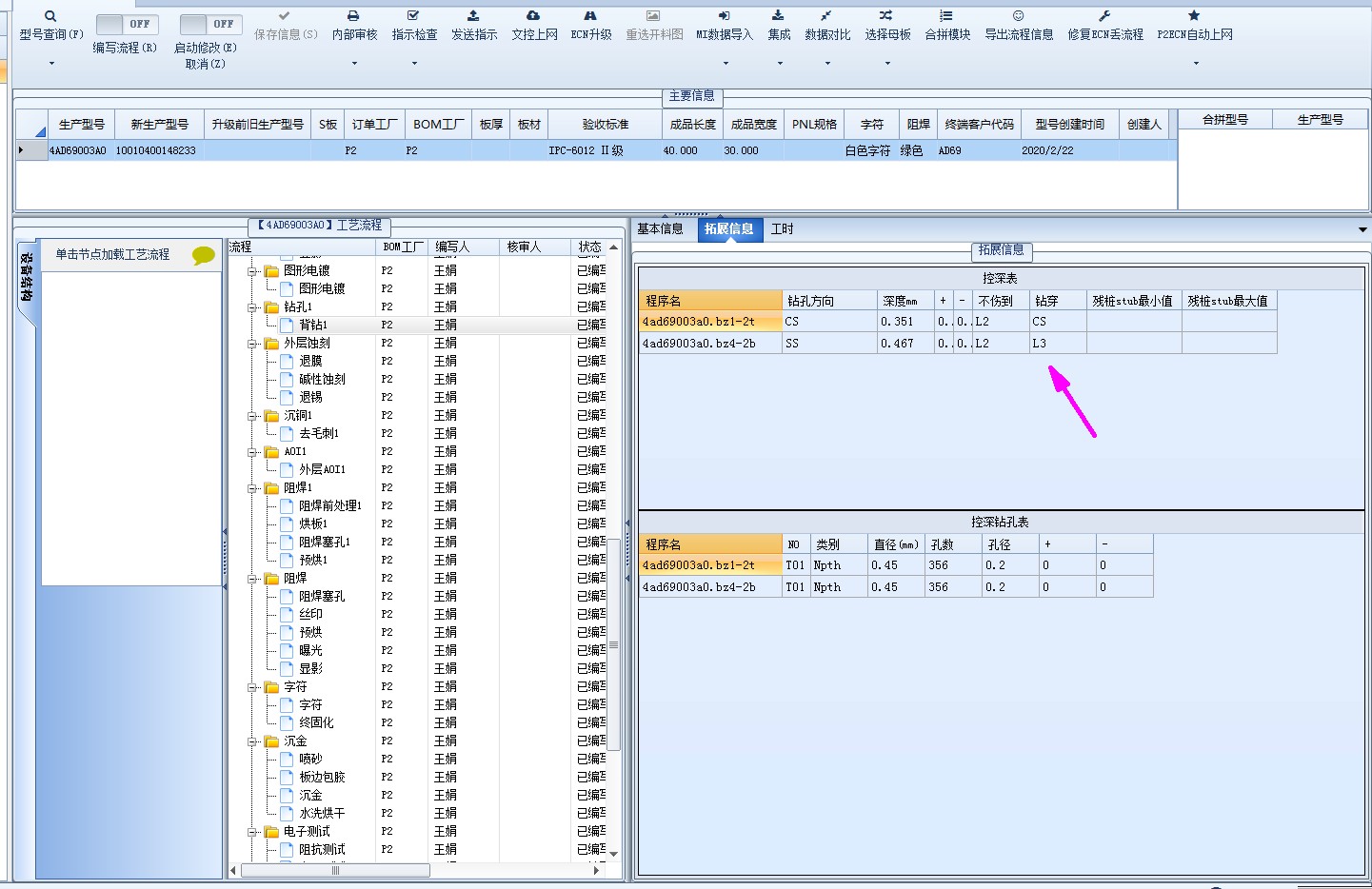Click the 外层蚀刻 folder icon
1372x889 pixels.
click(x=271, y=343)
